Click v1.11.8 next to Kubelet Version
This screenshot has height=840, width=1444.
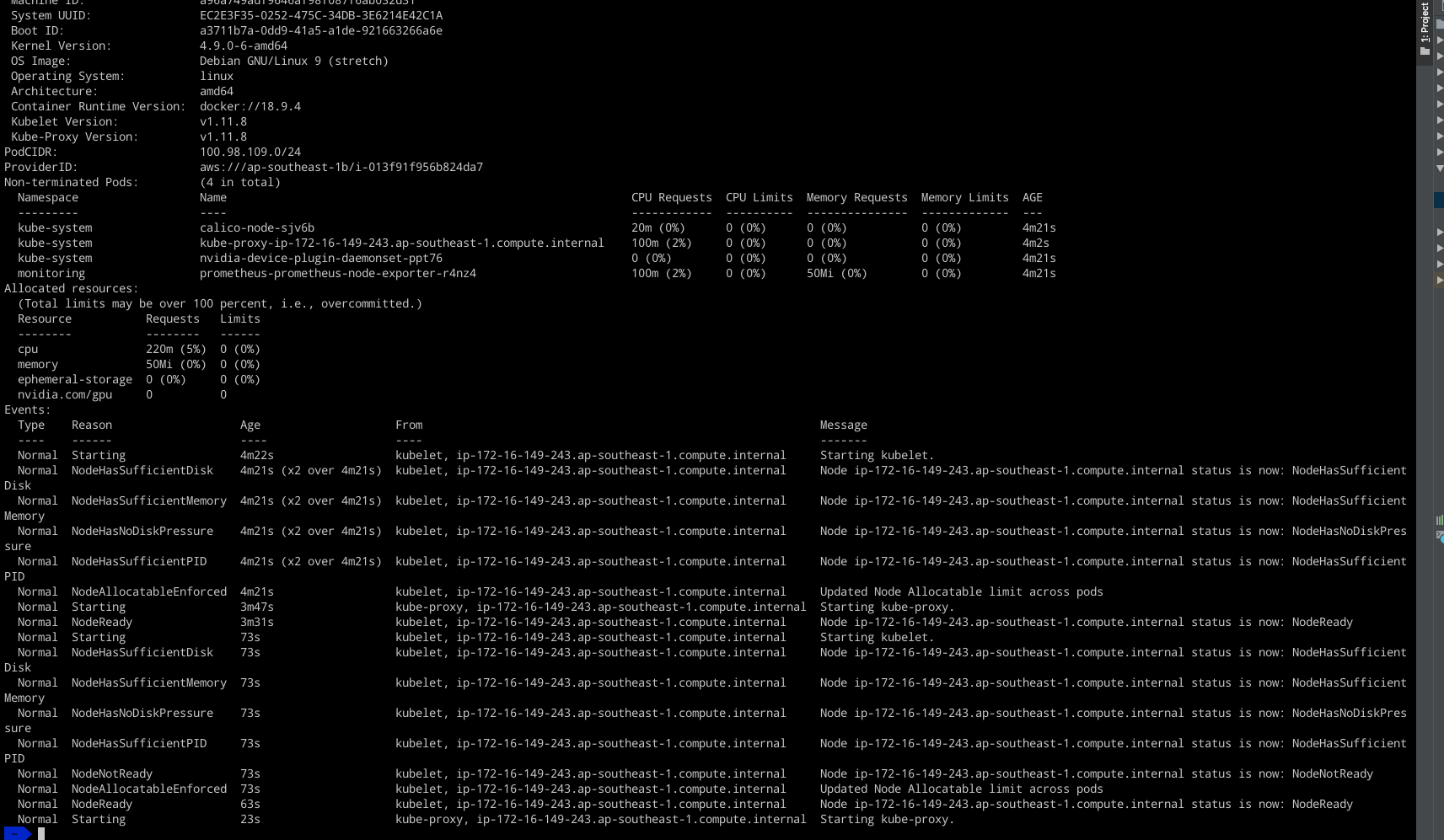(223, 121)
